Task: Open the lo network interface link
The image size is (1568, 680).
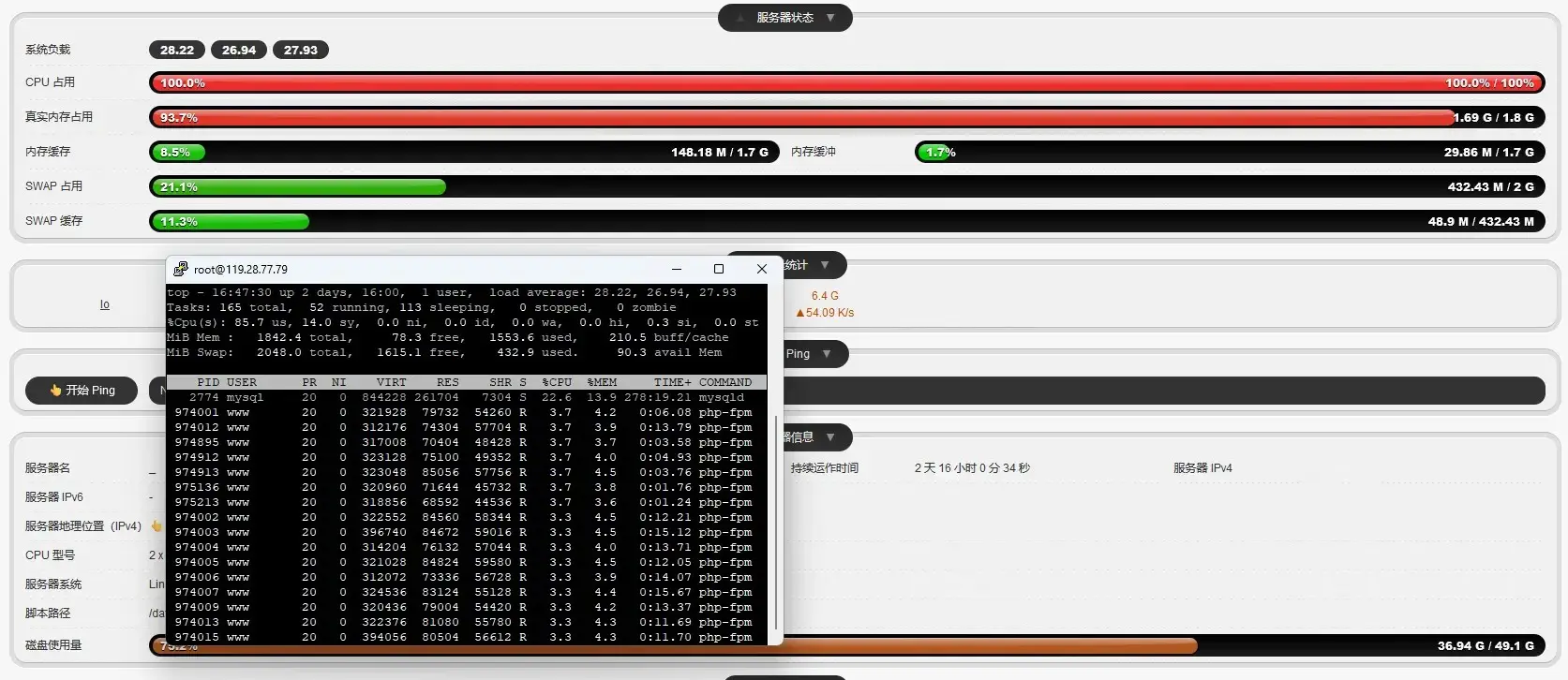Action: [x=104, y=304]
